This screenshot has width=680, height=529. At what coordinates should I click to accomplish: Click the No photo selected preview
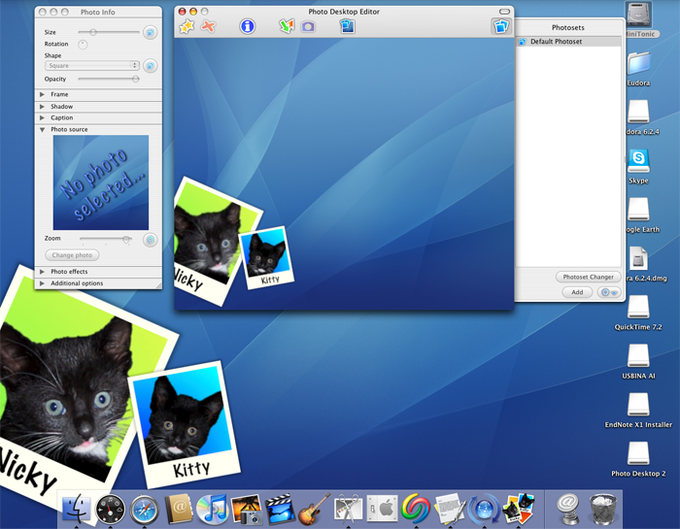click(101, 183)
